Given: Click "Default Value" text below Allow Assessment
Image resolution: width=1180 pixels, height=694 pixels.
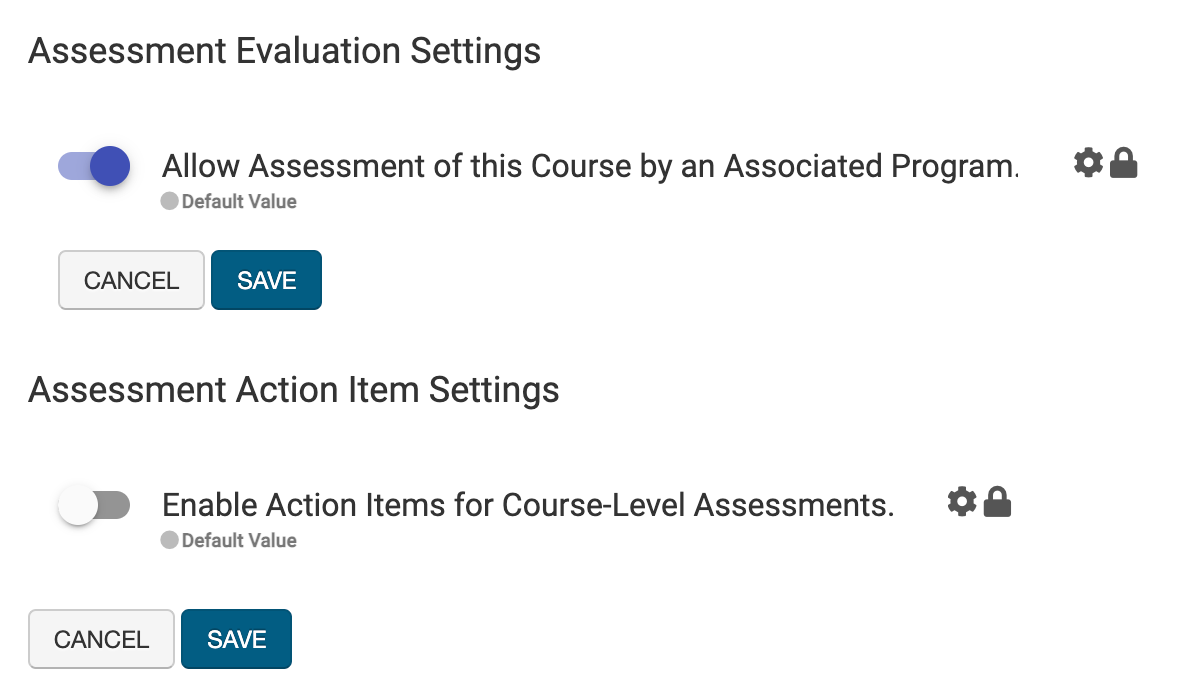Looking at the screenshot, I should [239, 201].
